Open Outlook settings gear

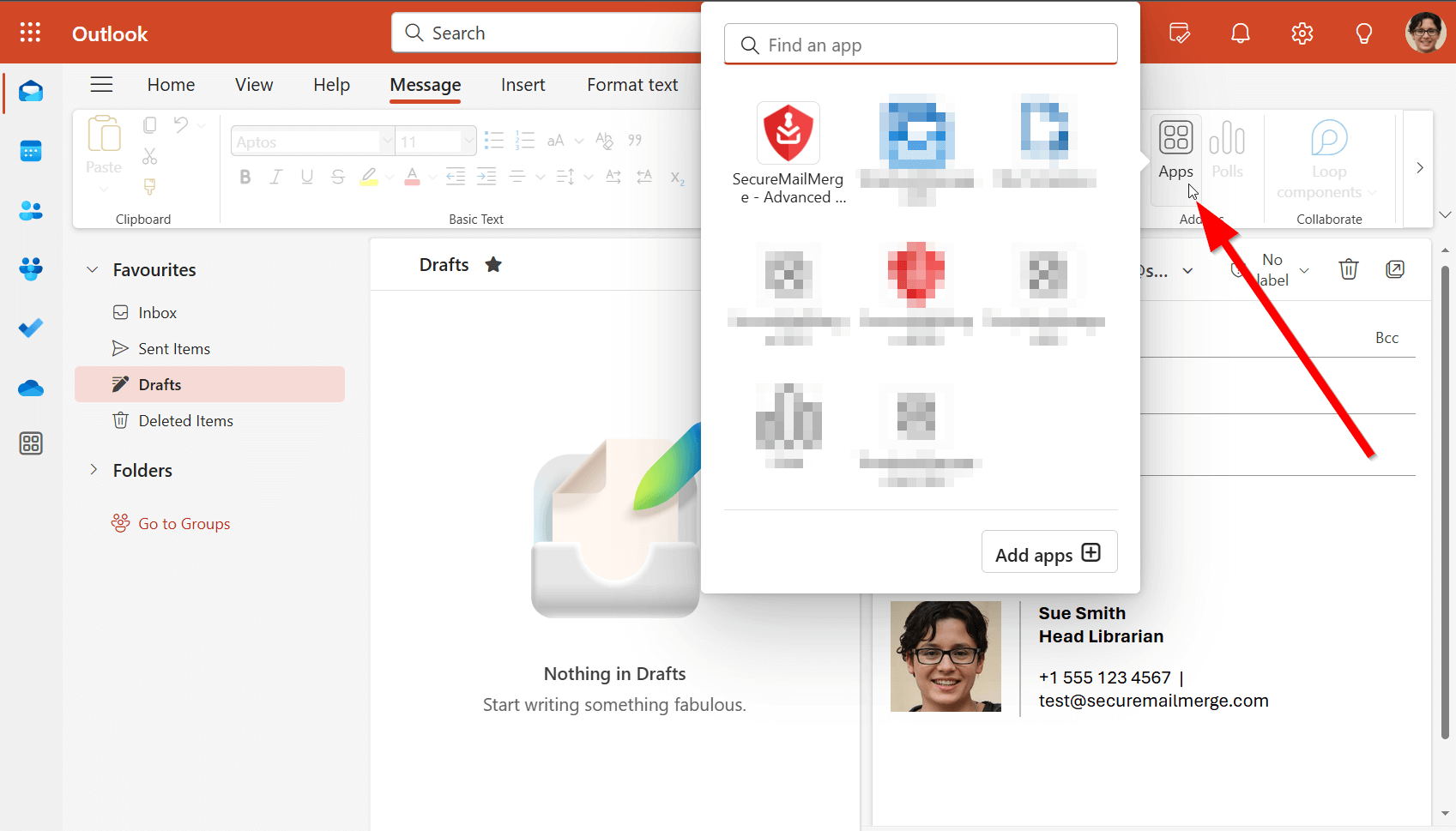1302,33
